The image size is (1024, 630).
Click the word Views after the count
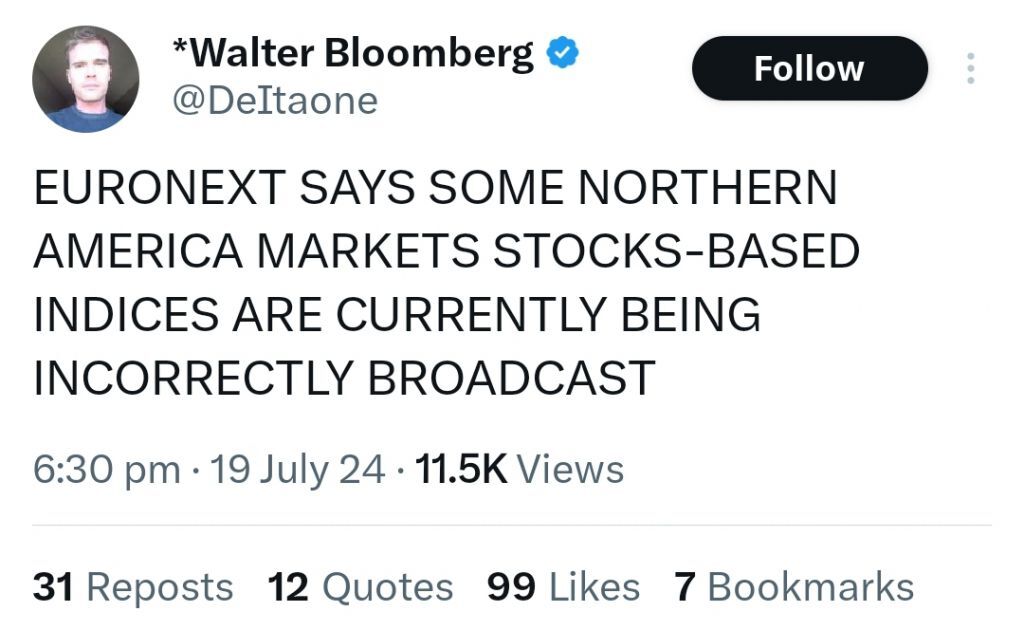572,469
